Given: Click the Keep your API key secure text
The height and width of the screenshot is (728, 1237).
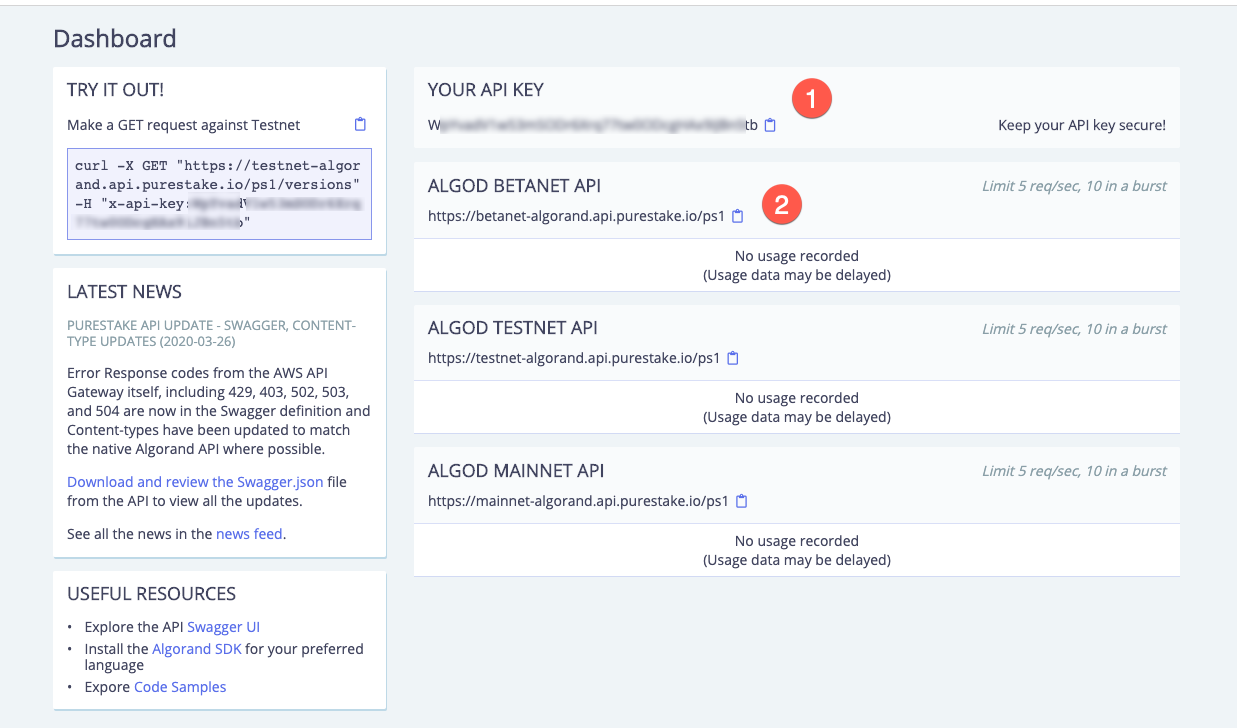Looking at the screenshot, I should coord(1082,124).
